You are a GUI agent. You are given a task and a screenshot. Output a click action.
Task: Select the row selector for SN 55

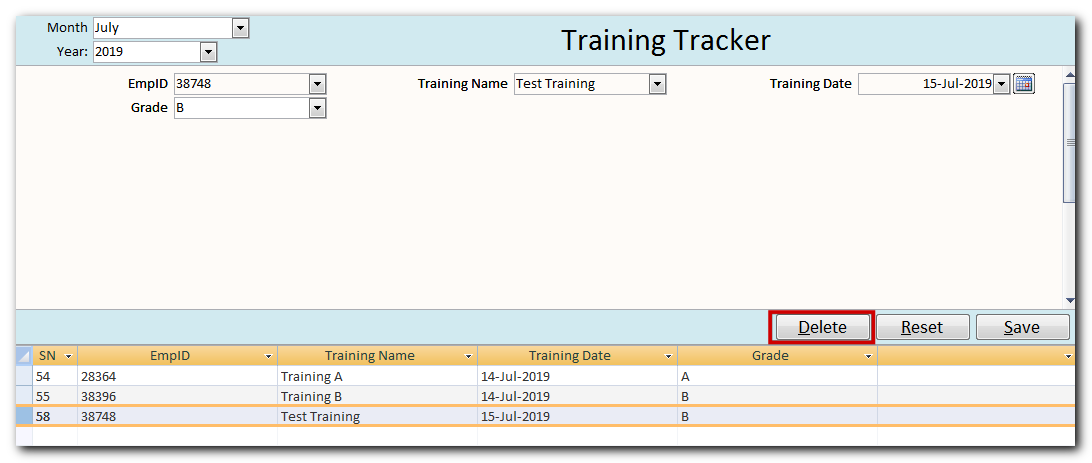click(24, 397)
